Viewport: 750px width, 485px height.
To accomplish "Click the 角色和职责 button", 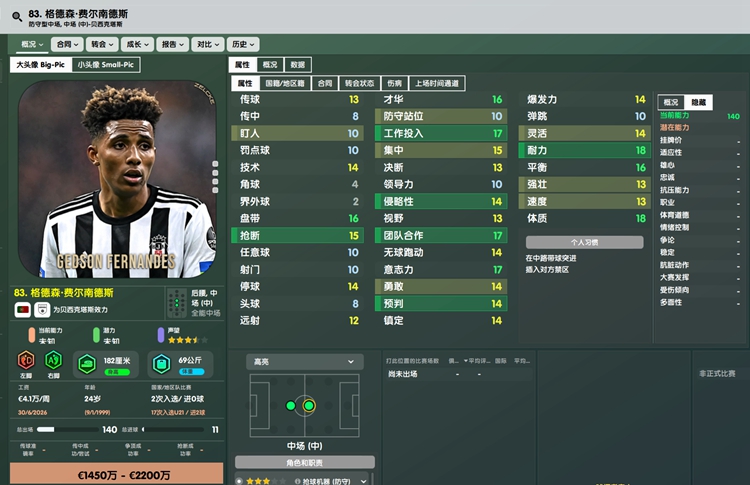I will 305,463.
